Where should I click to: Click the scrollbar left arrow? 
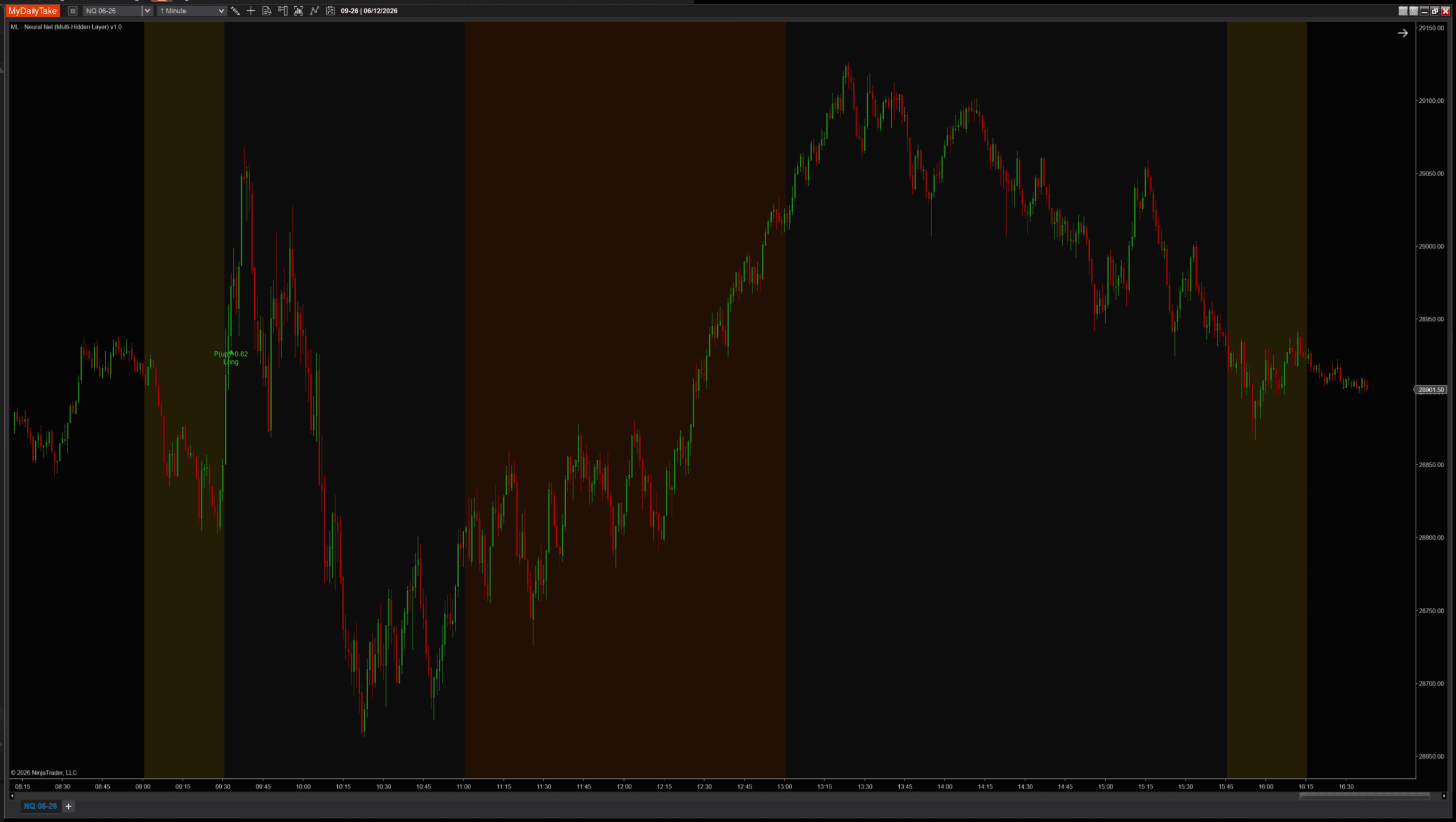tap(12, 796)
